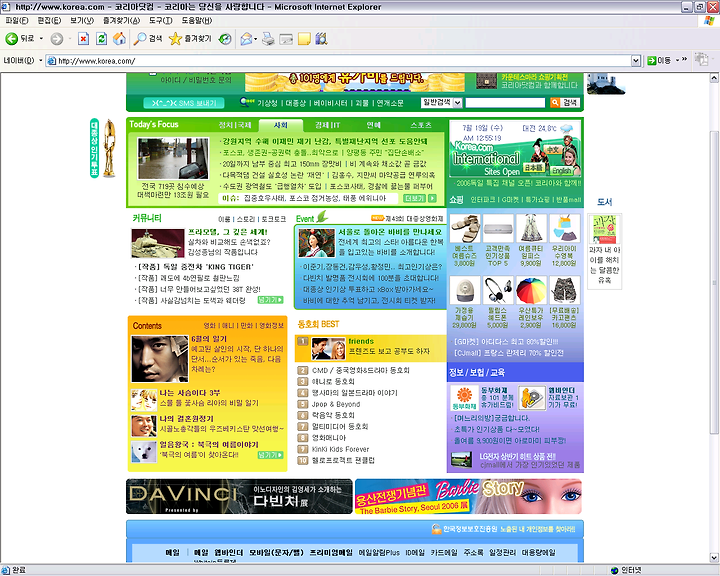Open the 네이버(D) toolbar dropdown
This screenshot has width=720, height=576.
click(x=40, y=61)
